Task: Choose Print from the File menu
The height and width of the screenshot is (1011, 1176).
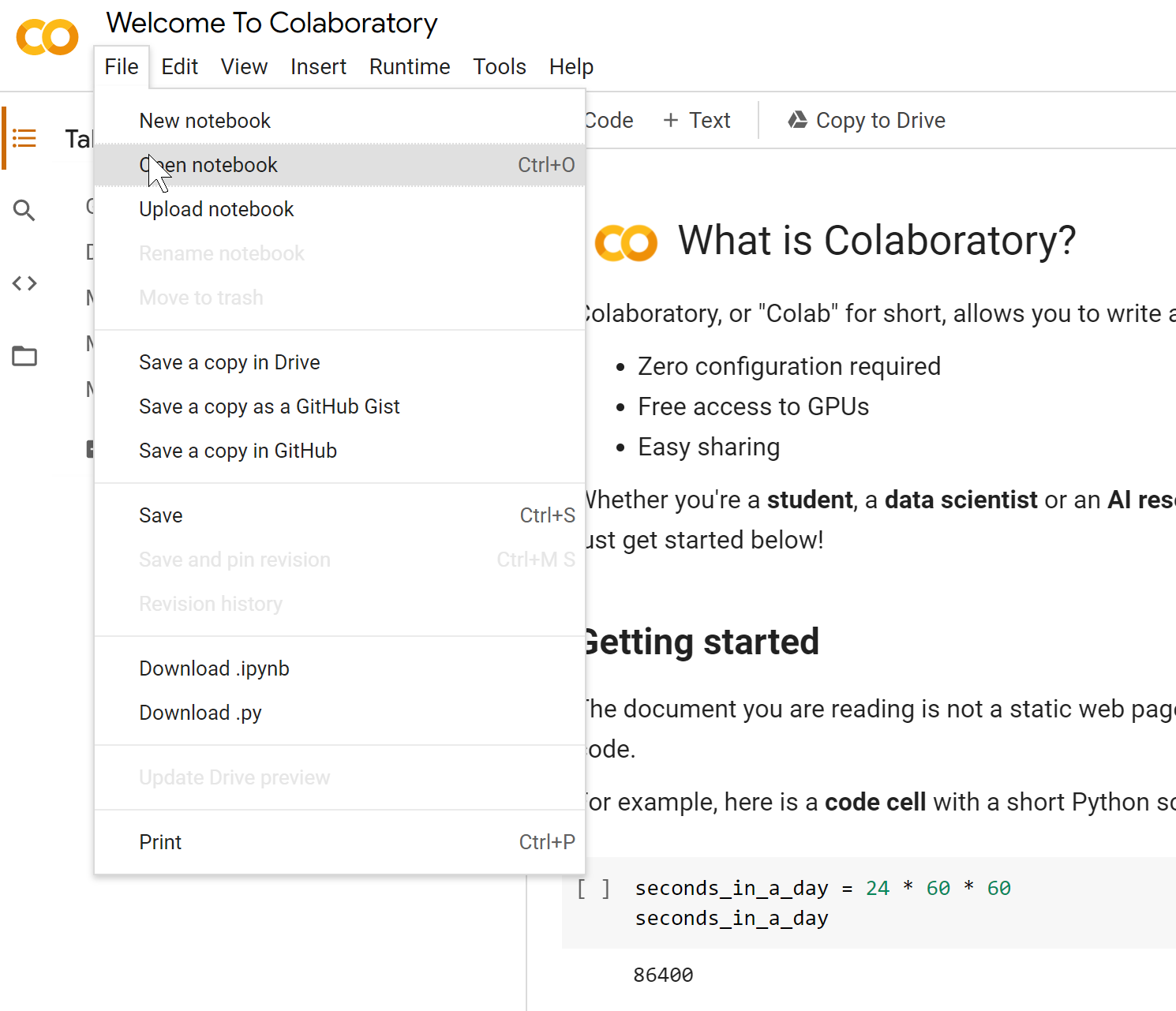Action: pyautogui.click(x=340, y=842)
